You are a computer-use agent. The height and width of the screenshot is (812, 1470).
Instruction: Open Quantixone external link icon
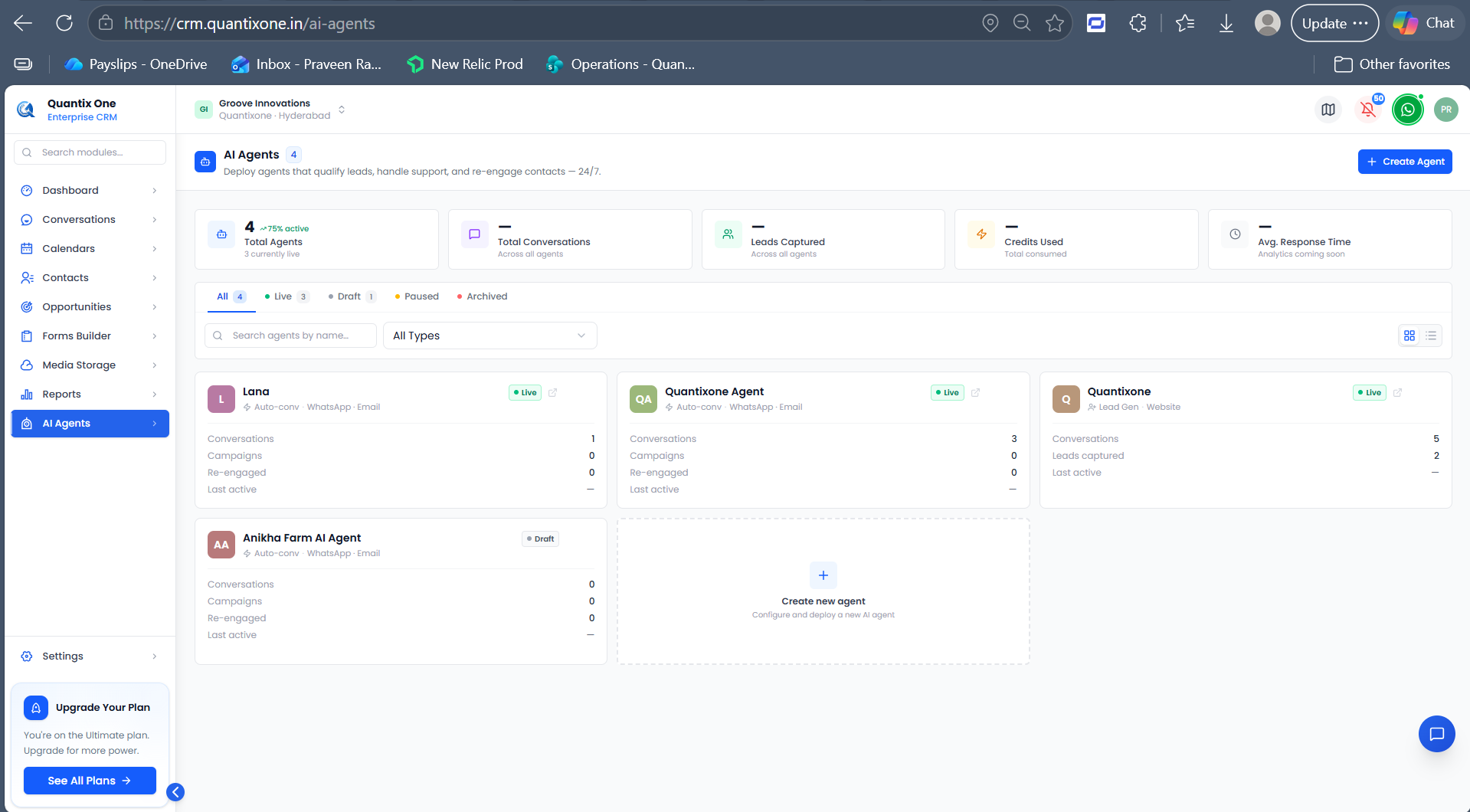tap(1397, 392)
